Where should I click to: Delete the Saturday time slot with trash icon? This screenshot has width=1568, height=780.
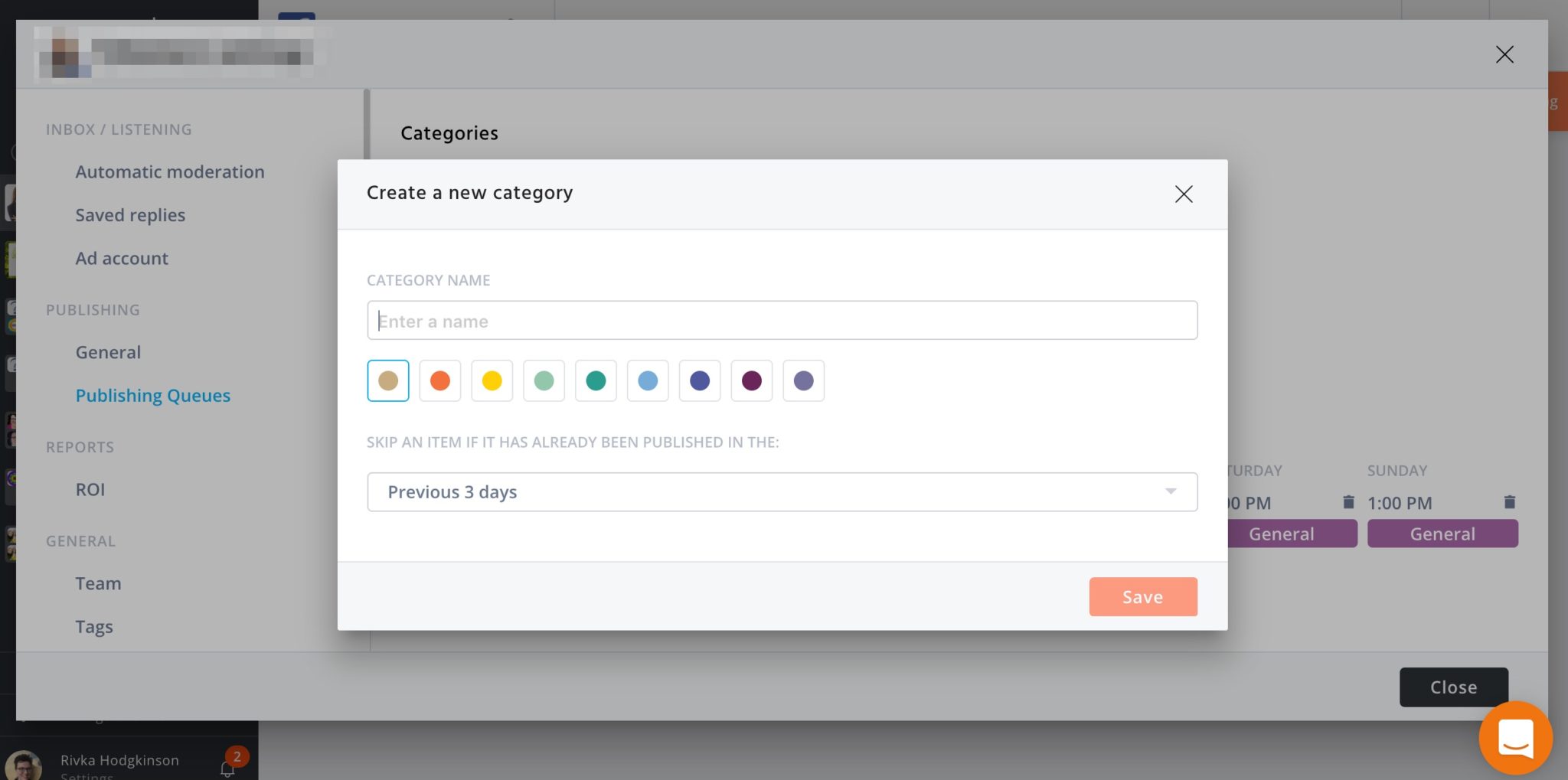coord(1348,502)
